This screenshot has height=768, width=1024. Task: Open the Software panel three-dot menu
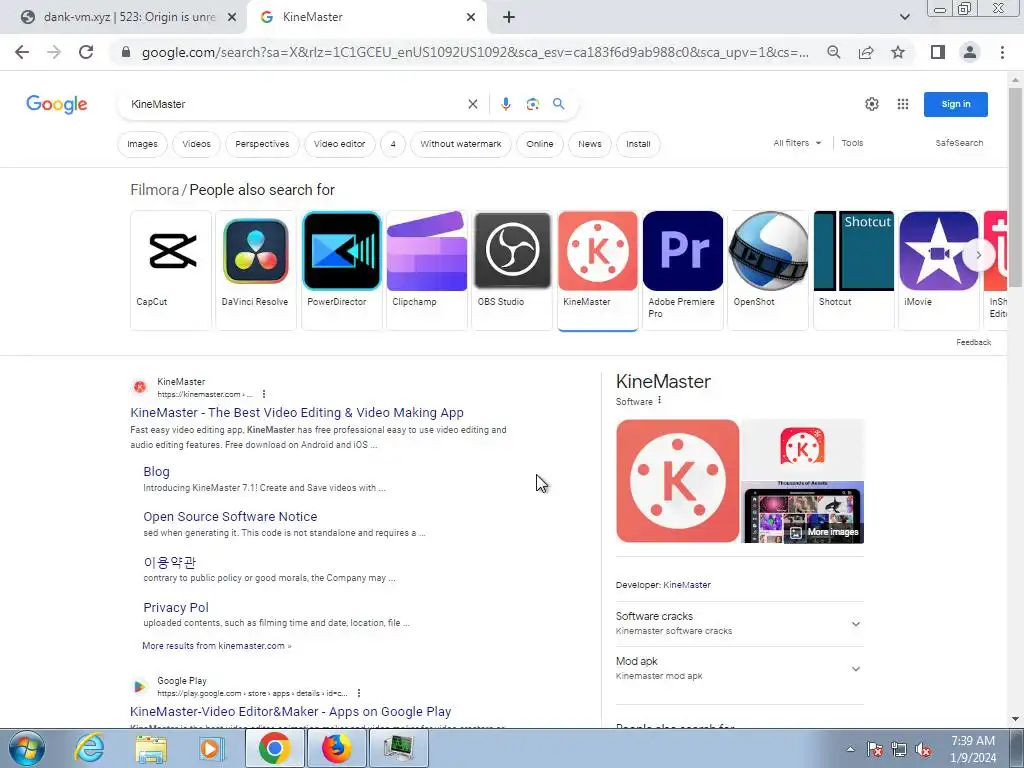660,400
